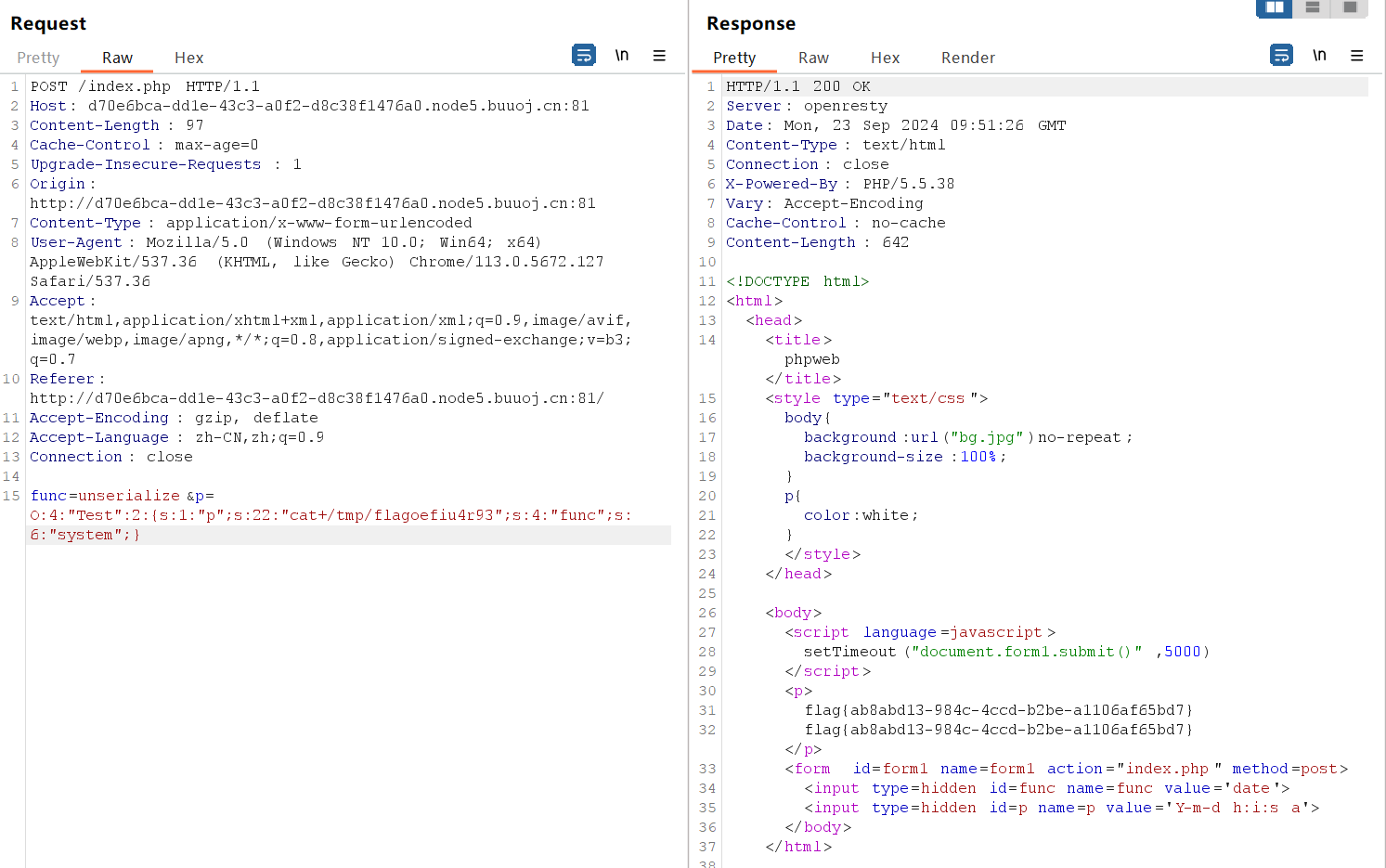
Task: Click the Cache-Control no-cache response header
Action: (835, 223)
